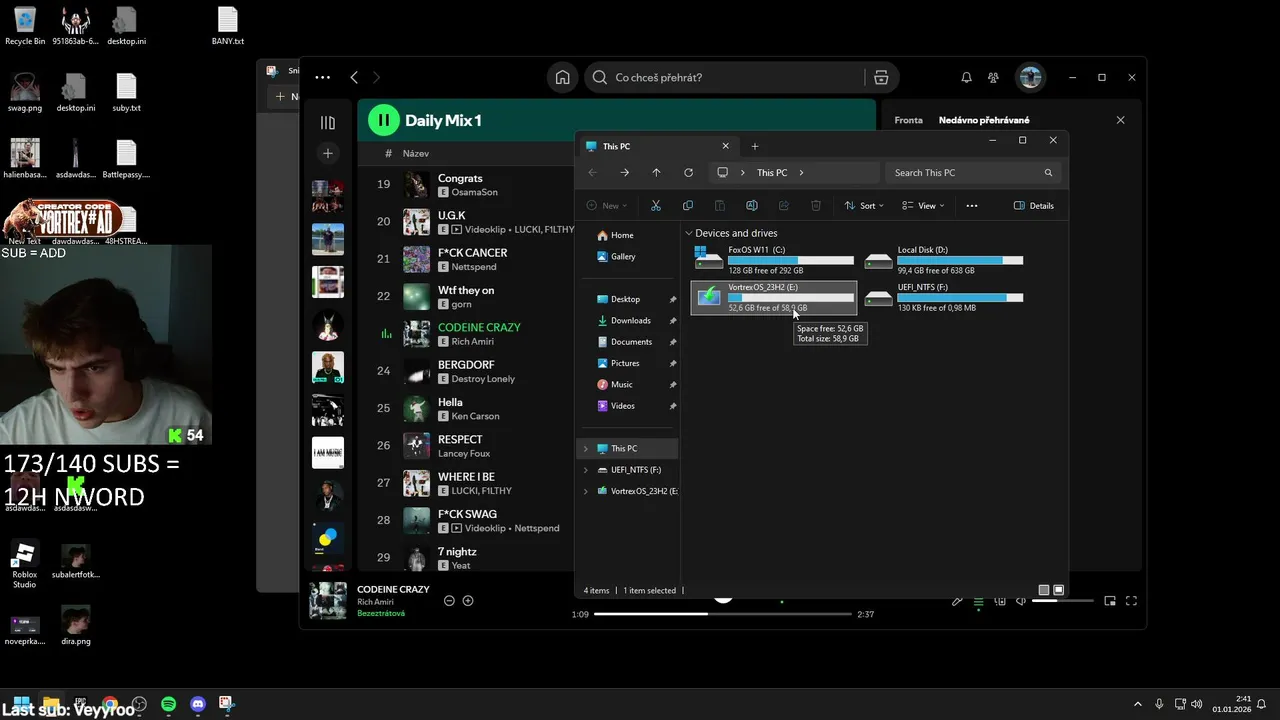The height and width of the screenshot is (720, 1280).
Task: Click CODEINE CRAZY album art in player bar
Action: tap(328, 601)
